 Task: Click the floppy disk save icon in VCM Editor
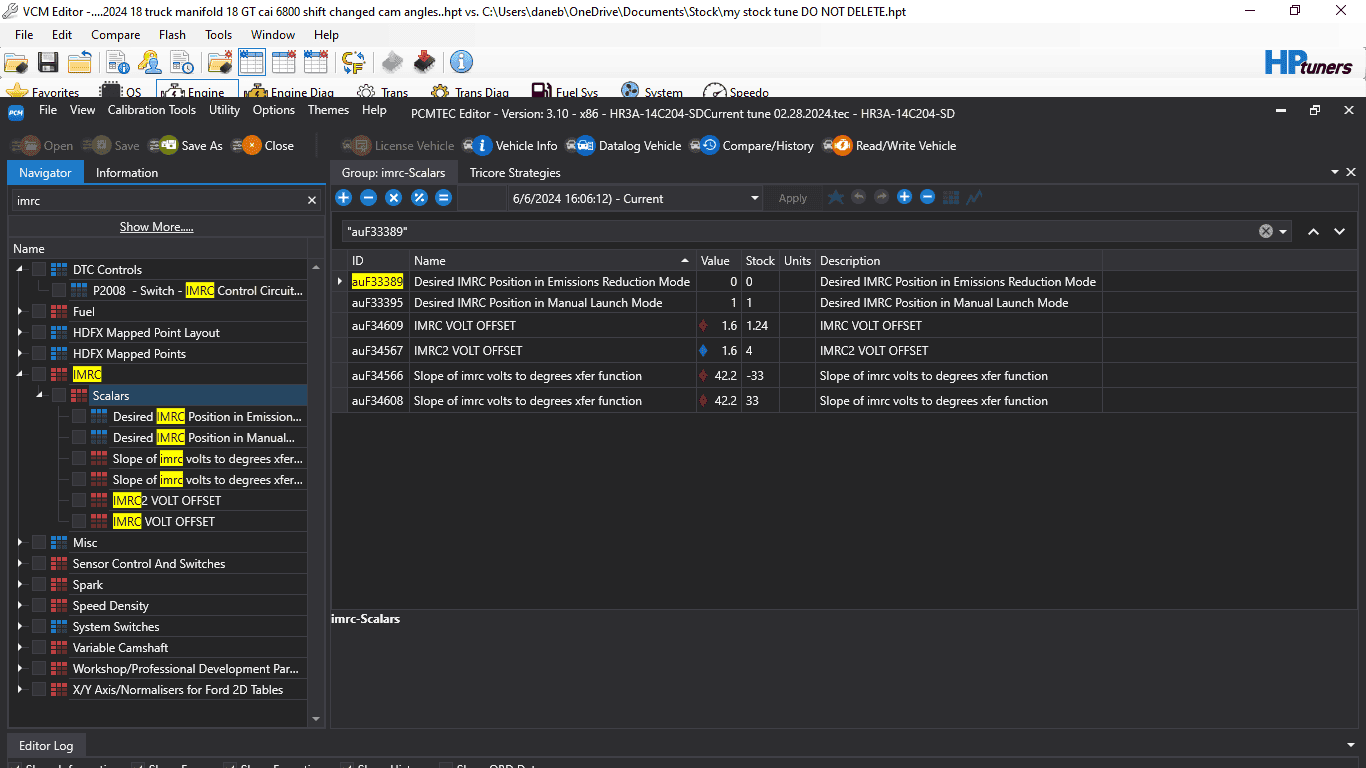(x=47, y=62)
